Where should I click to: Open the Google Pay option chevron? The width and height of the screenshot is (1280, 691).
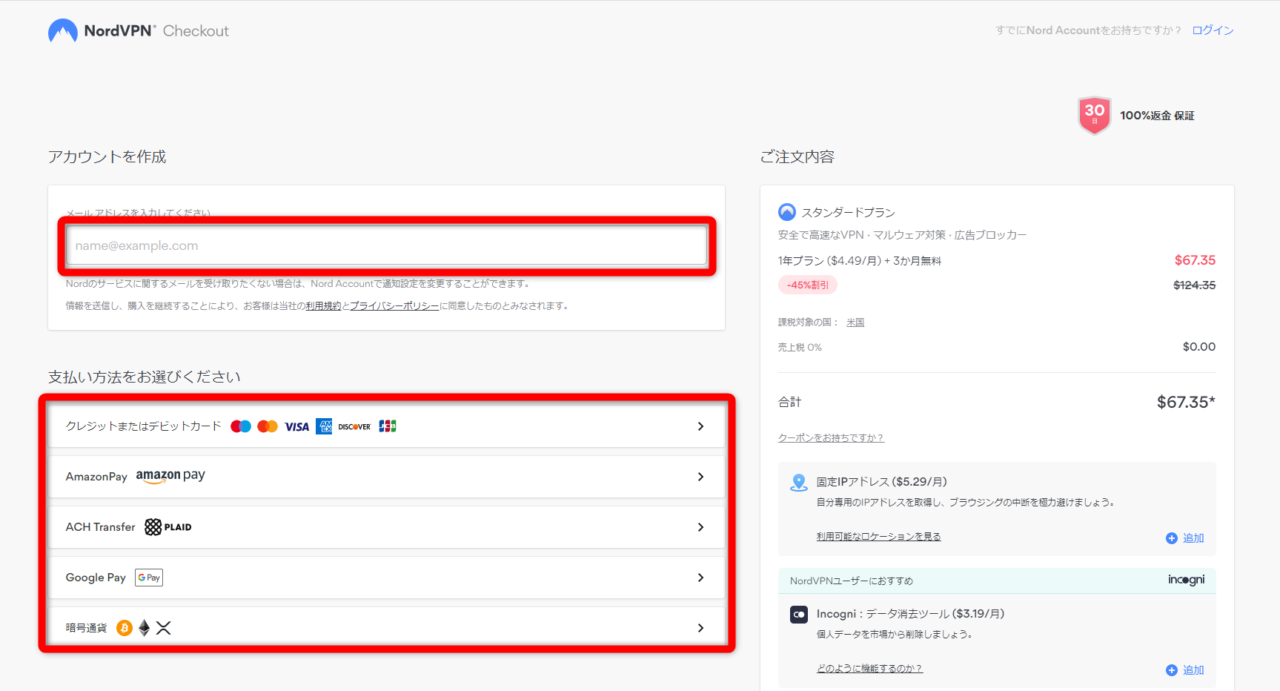[701, 578]
